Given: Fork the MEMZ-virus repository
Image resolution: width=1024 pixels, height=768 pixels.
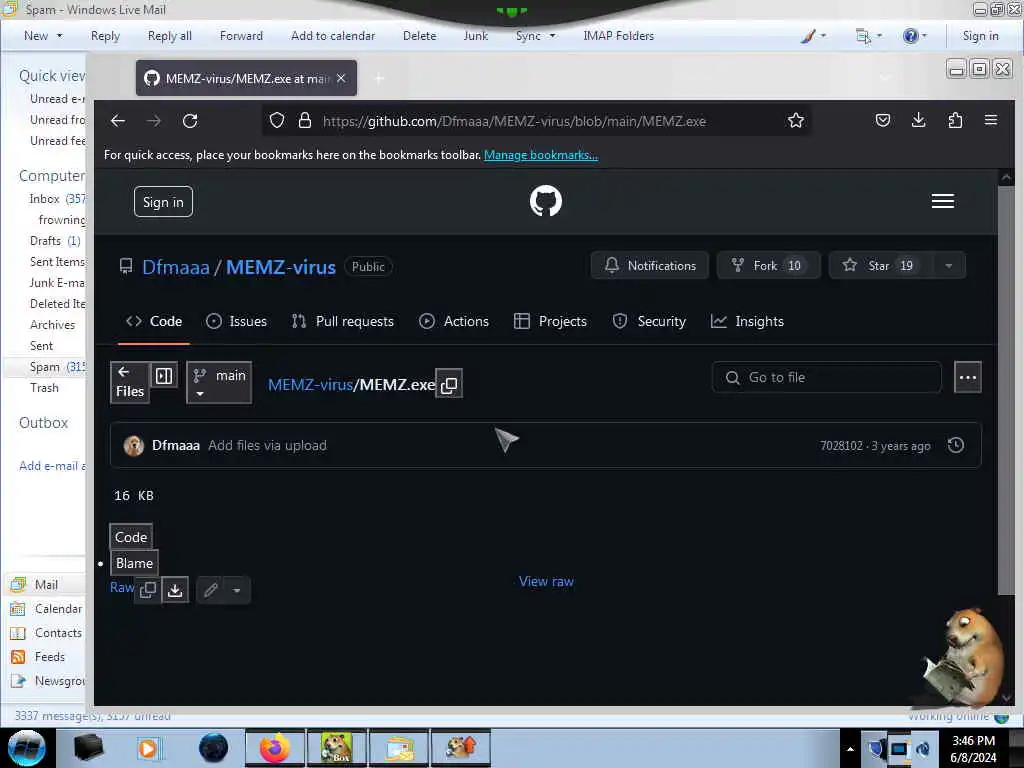Looking at the screenshot, I should tap(769, 266).
